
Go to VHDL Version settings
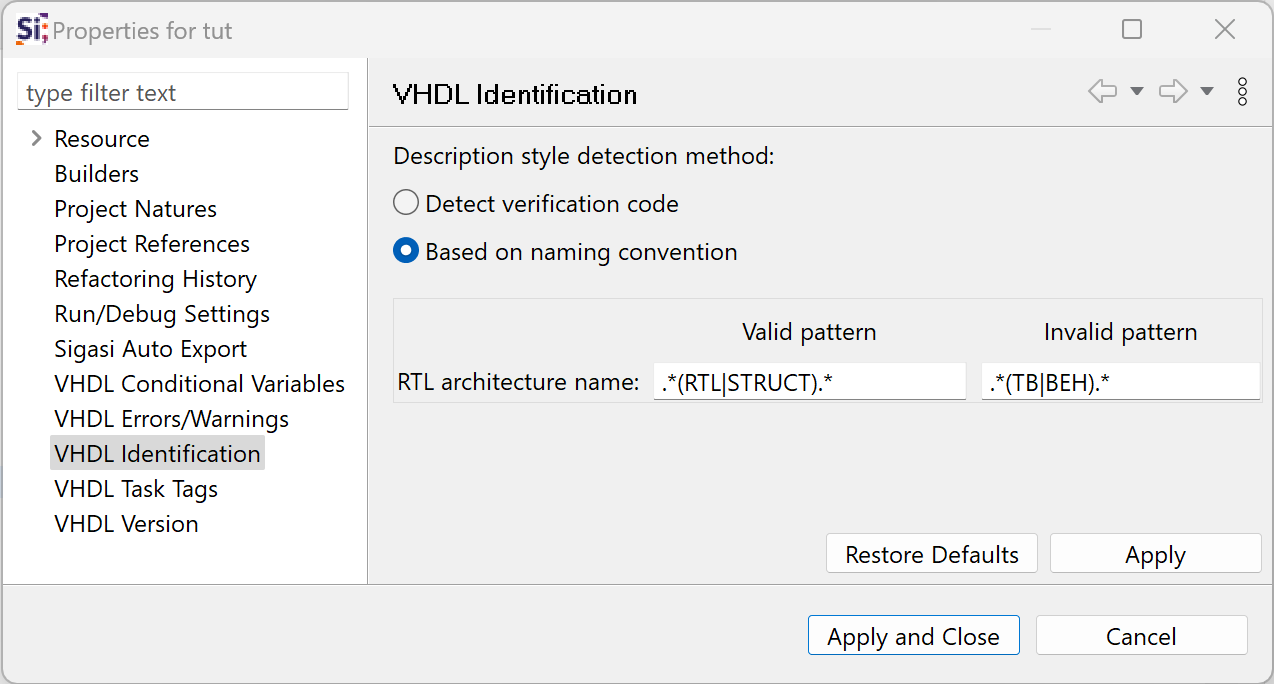pos(126,524)
